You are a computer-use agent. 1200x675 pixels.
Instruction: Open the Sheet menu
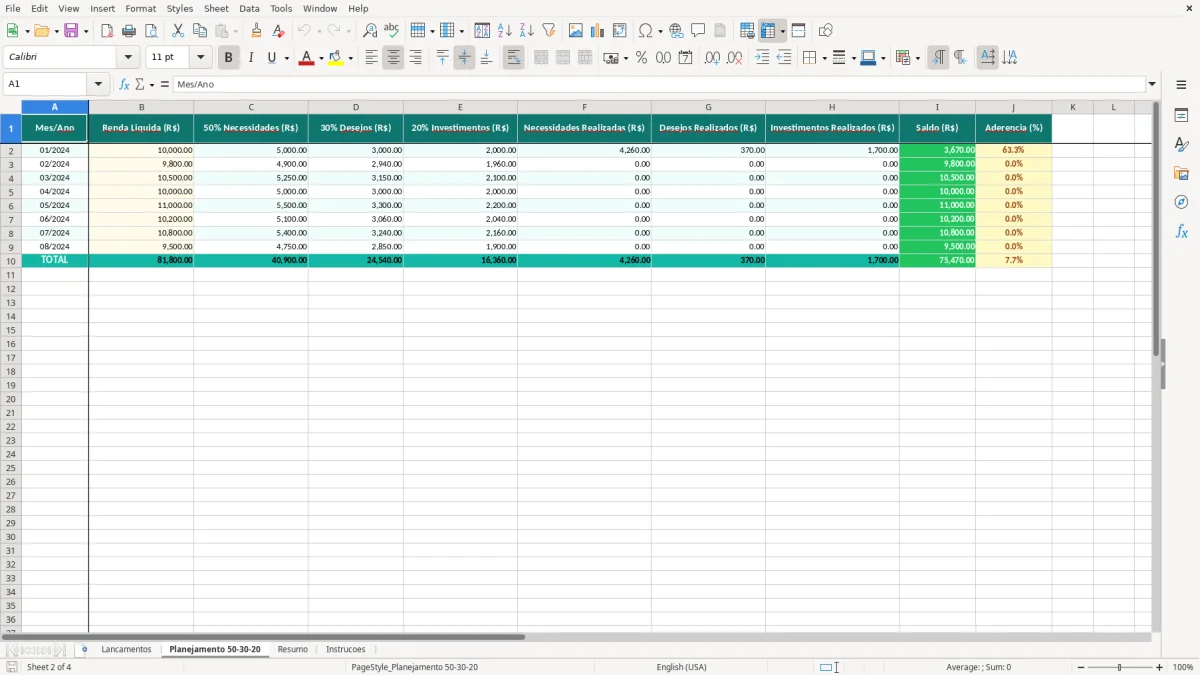pos(216,8)
